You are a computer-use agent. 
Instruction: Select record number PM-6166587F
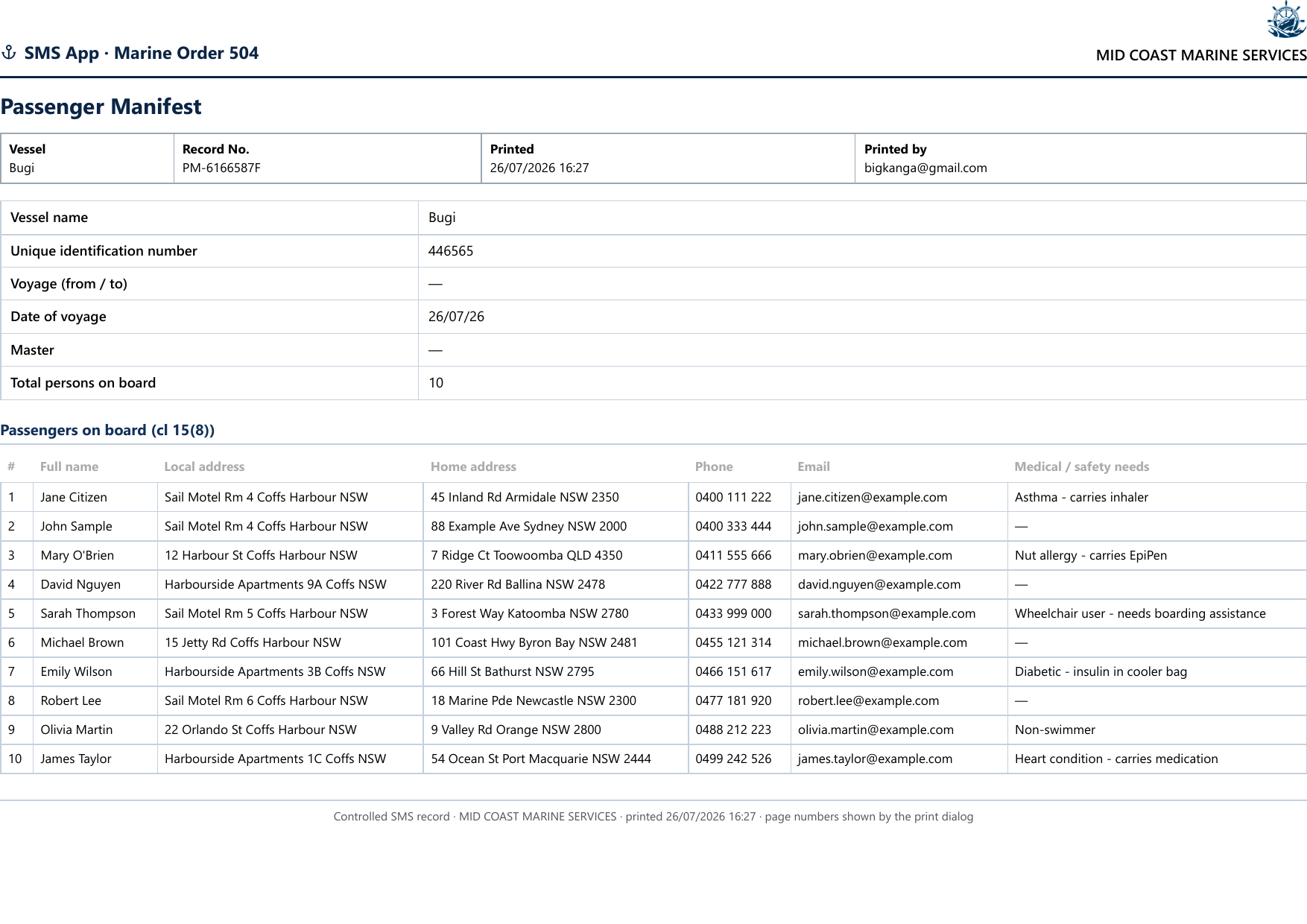pos(221,168)
